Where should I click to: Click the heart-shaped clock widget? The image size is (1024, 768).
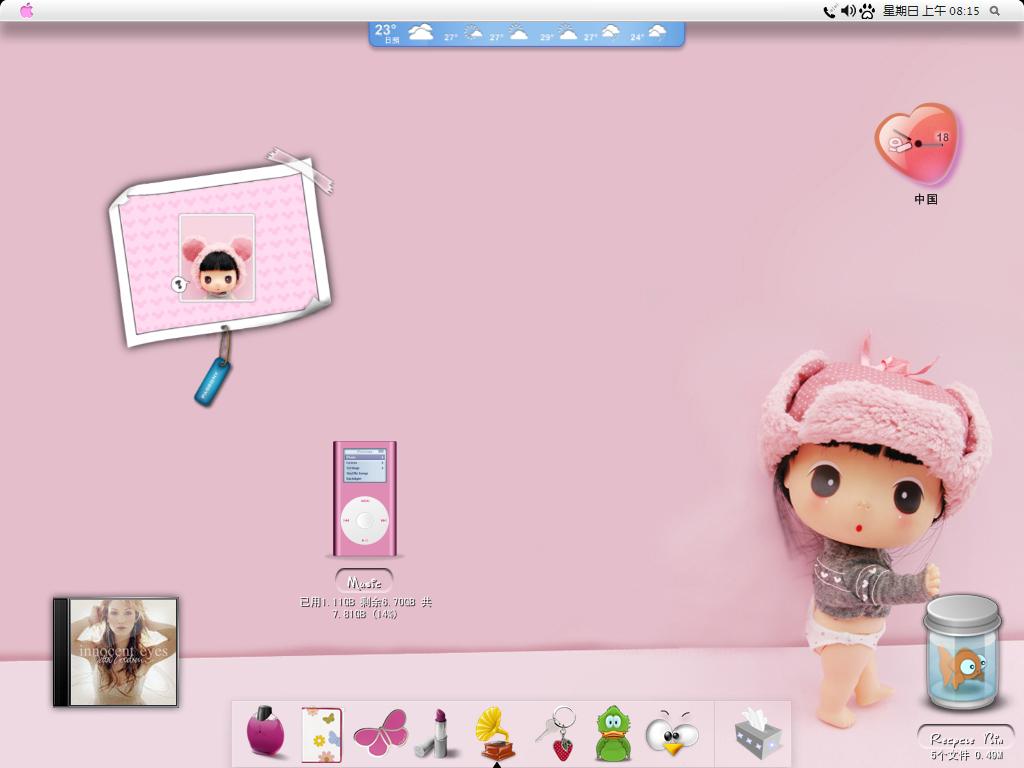917,144
